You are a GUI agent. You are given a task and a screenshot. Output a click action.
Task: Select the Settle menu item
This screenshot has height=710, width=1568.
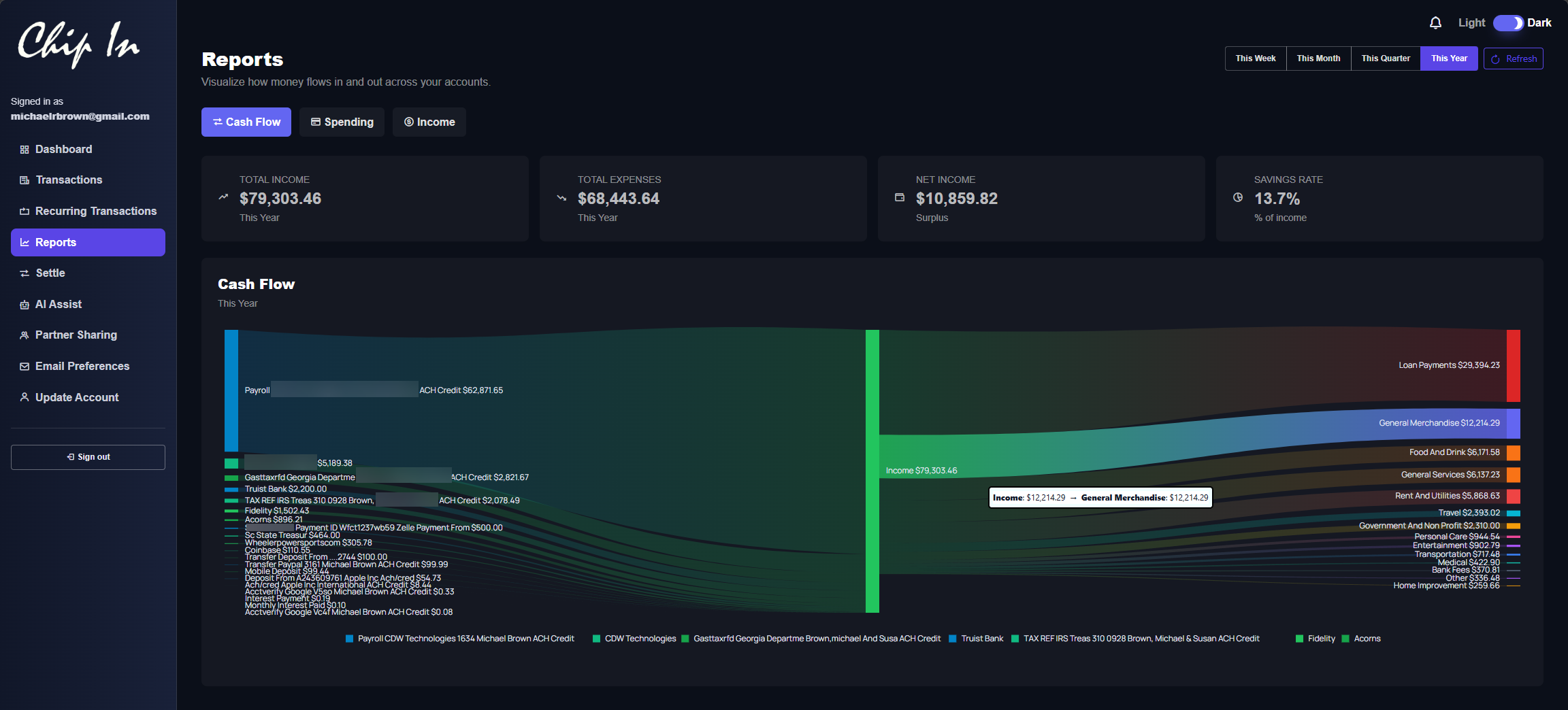point(88,273)
